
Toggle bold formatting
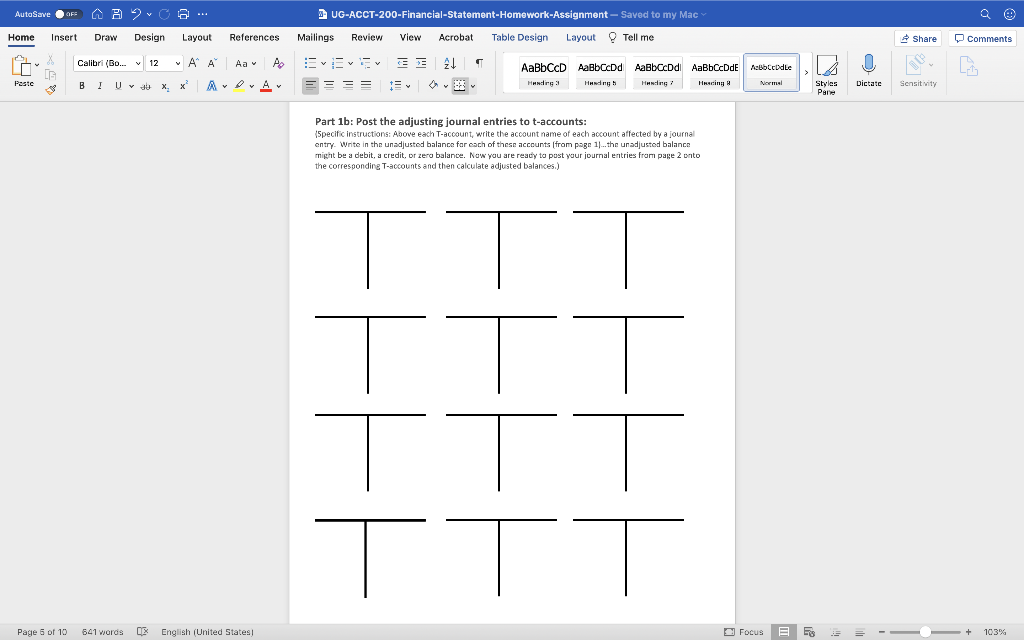81,86
